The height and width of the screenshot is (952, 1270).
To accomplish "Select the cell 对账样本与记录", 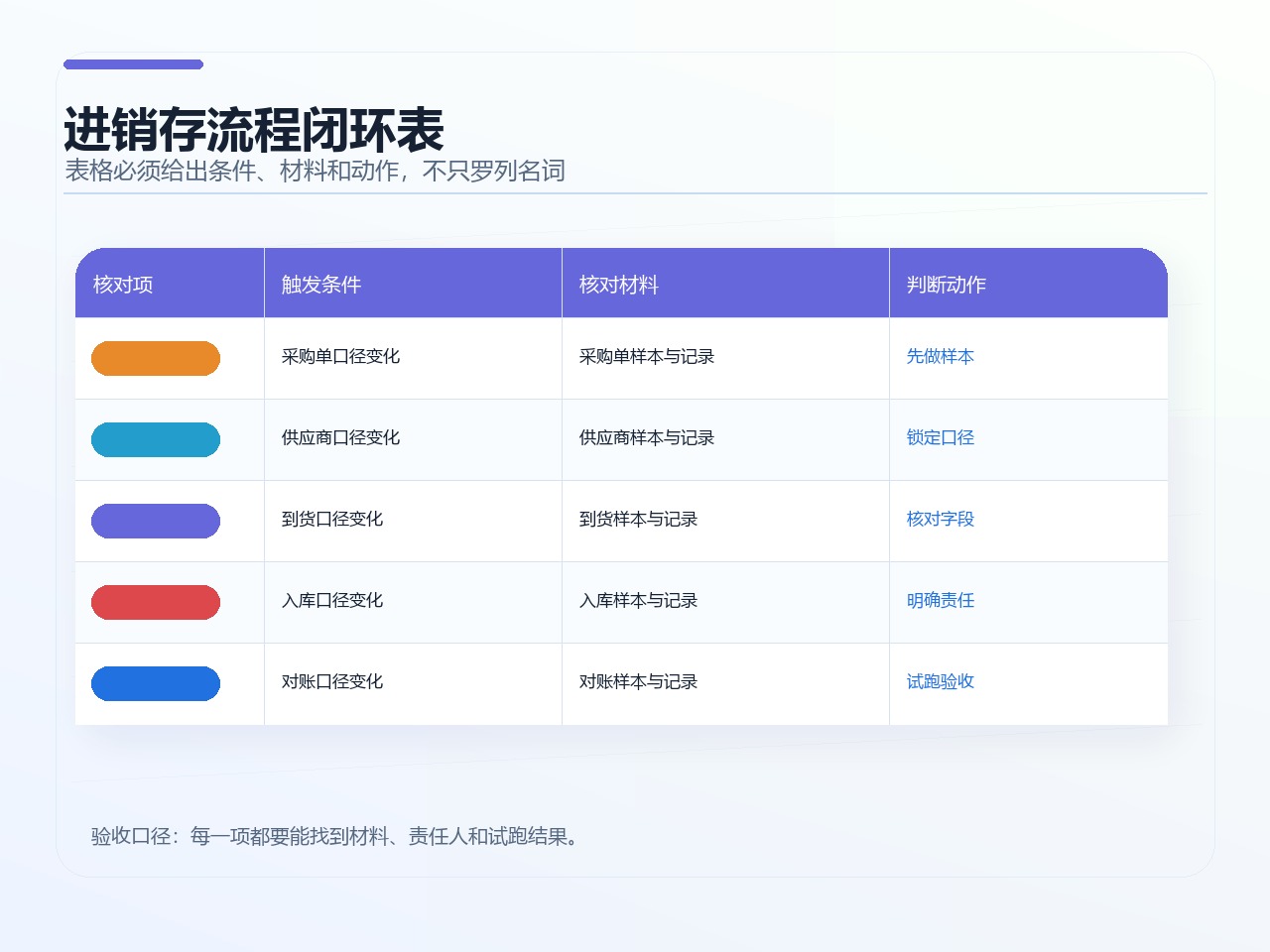I will point(725,683).
